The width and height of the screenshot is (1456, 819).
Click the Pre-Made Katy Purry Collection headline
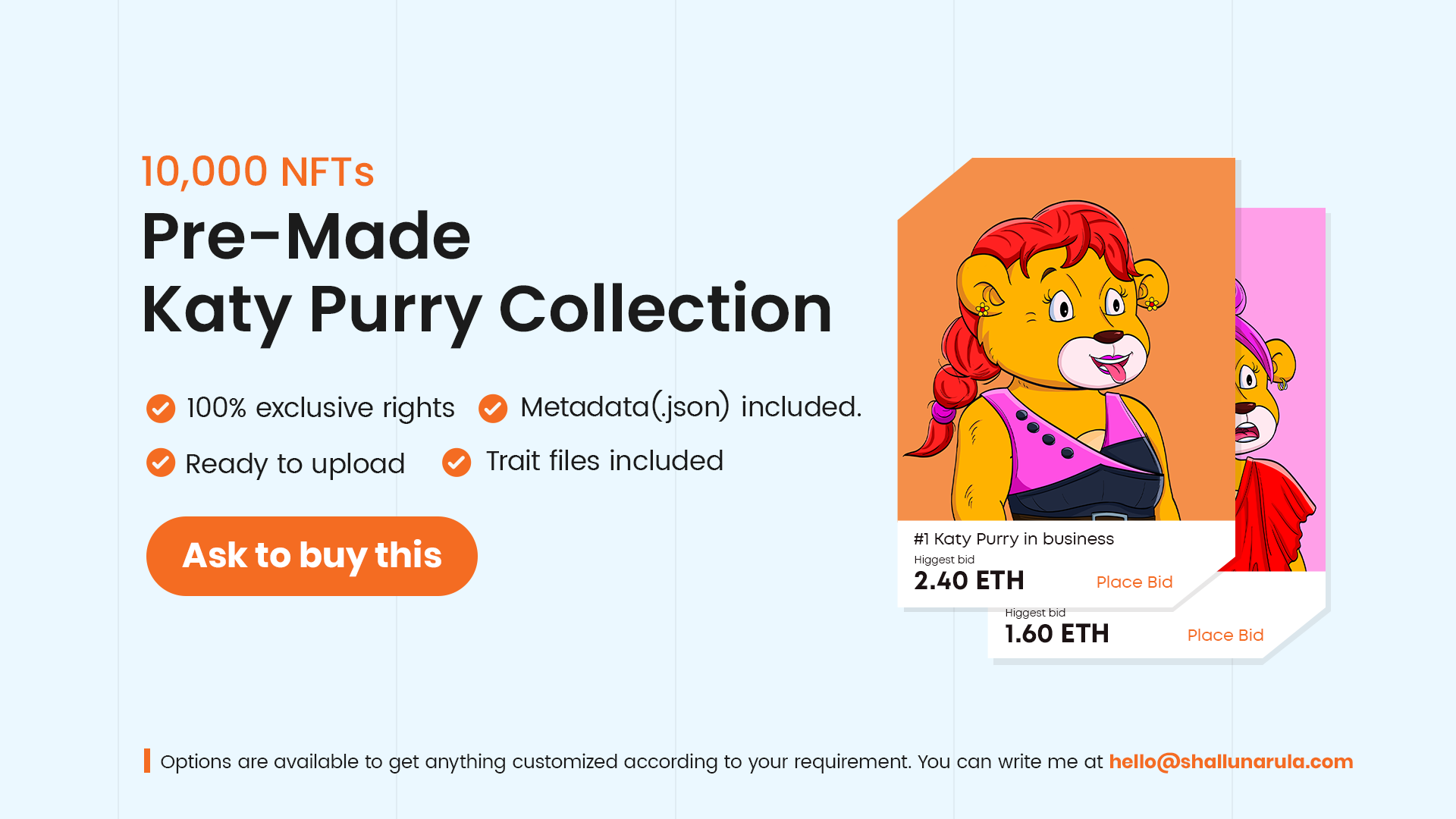[487, 273]
